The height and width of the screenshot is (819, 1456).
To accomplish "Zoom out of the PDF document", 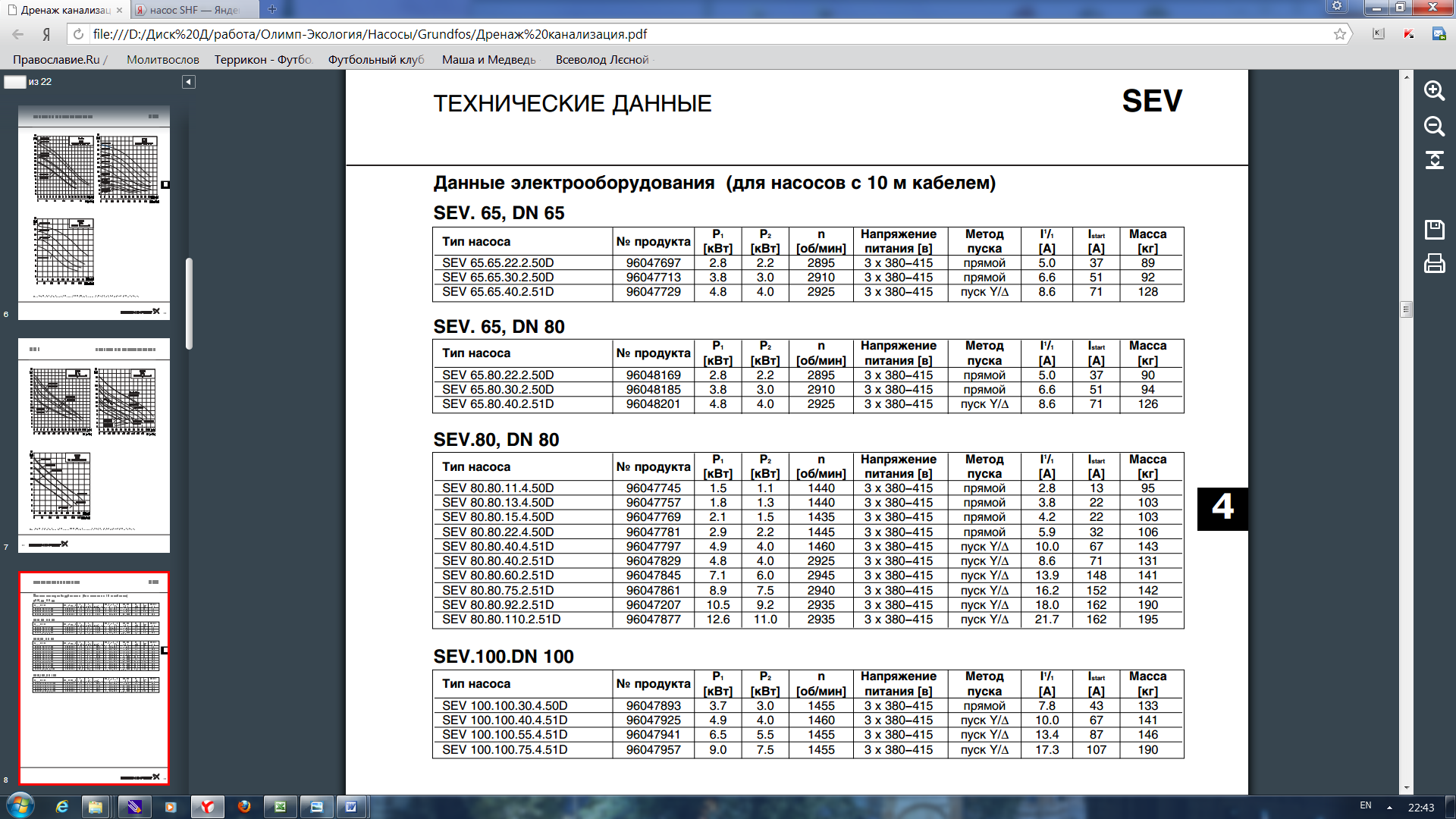I will click(x=1434, y=126).
